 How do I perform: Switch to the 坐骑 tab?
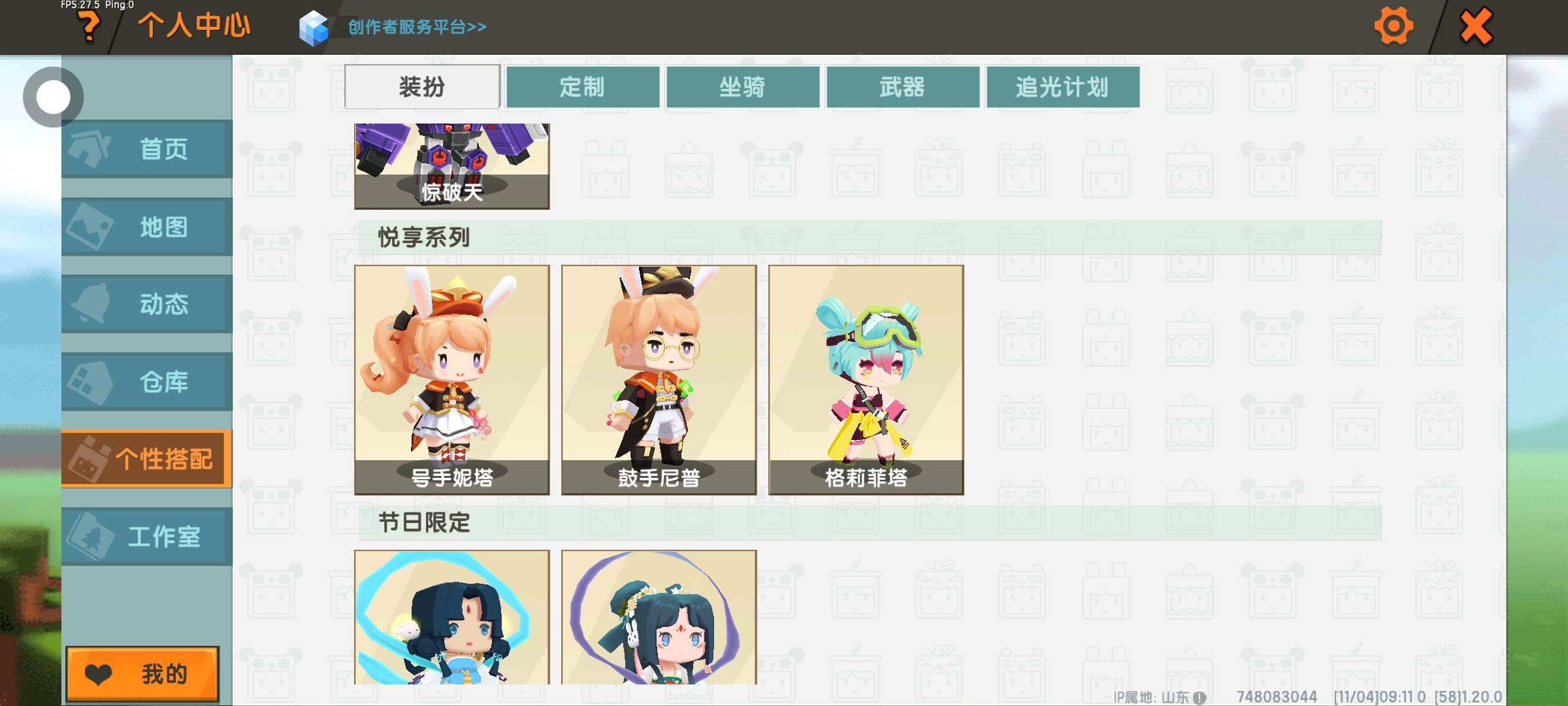(743, 86)
